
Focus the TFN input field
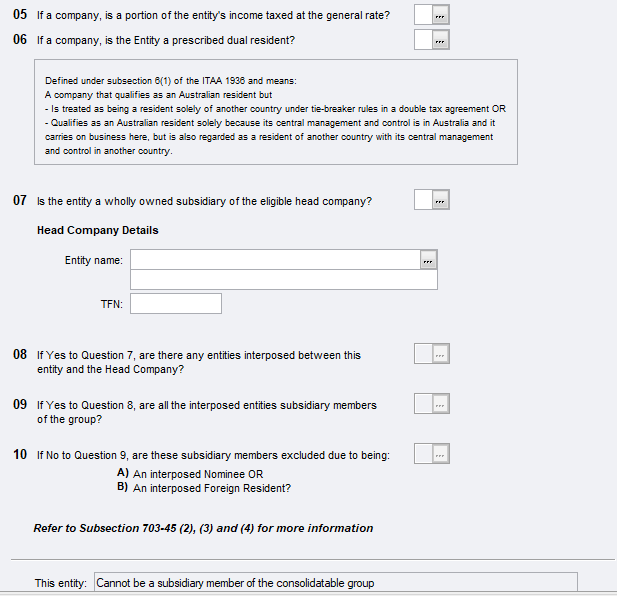175,303
